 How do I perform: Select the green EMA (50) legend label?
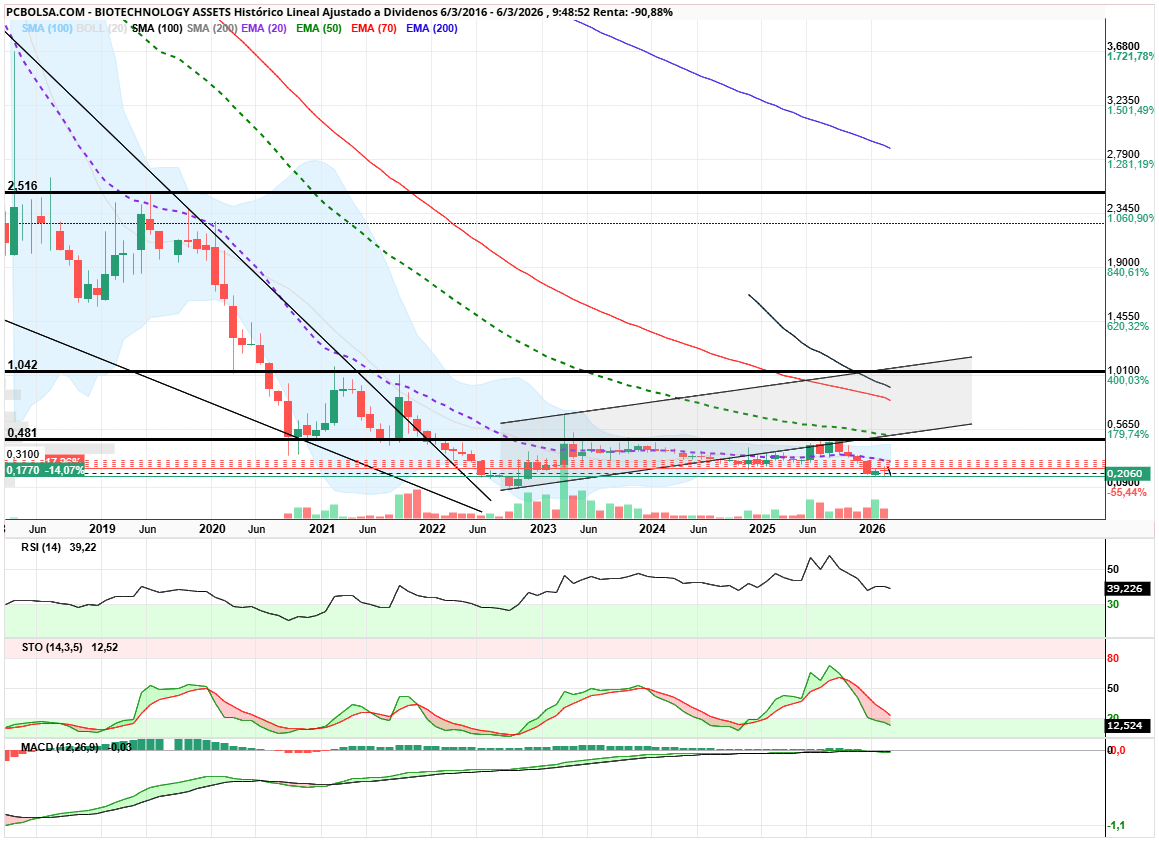click(319, 29)
